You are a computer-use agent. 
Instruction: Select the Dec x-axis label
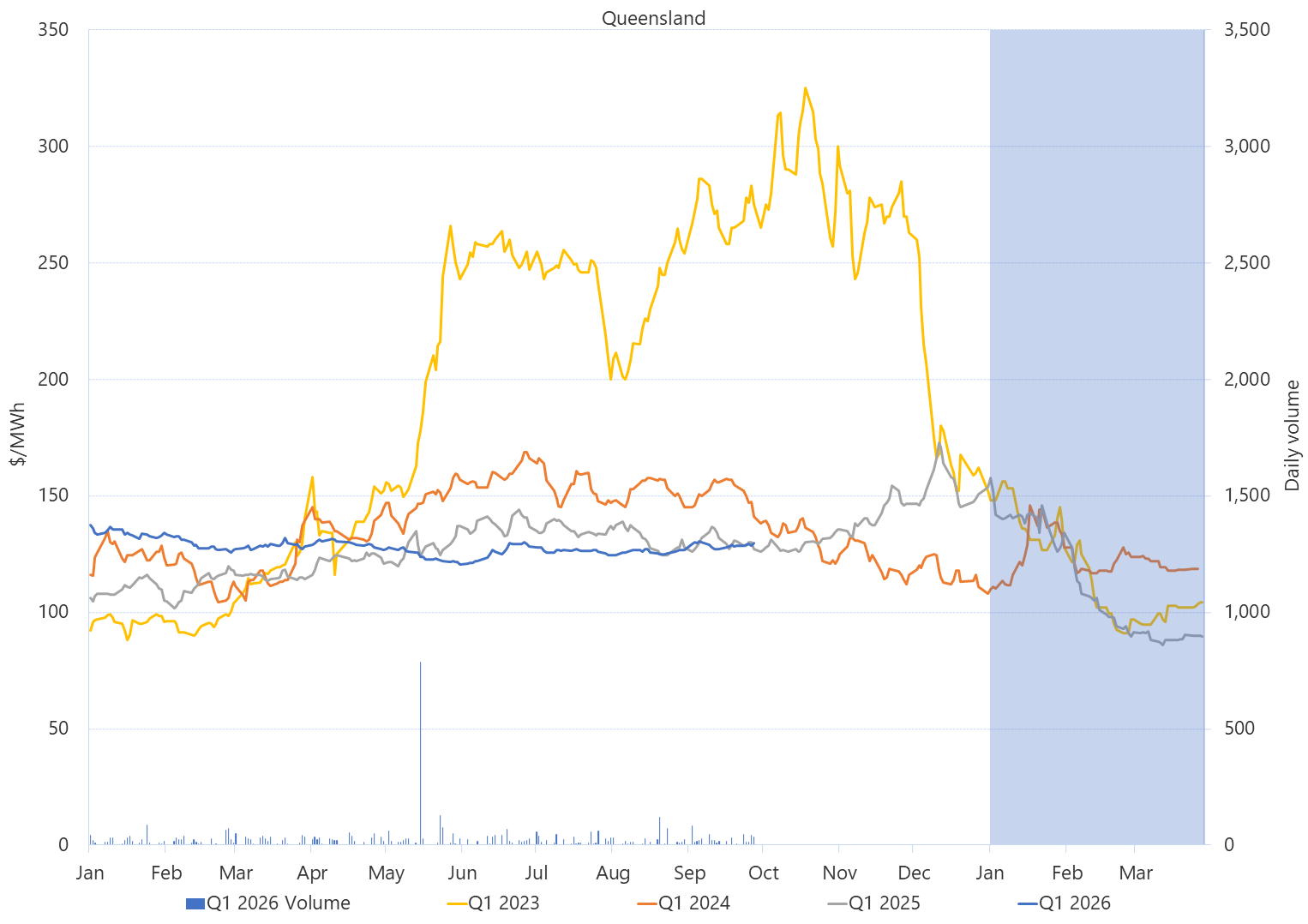[914, 873]
